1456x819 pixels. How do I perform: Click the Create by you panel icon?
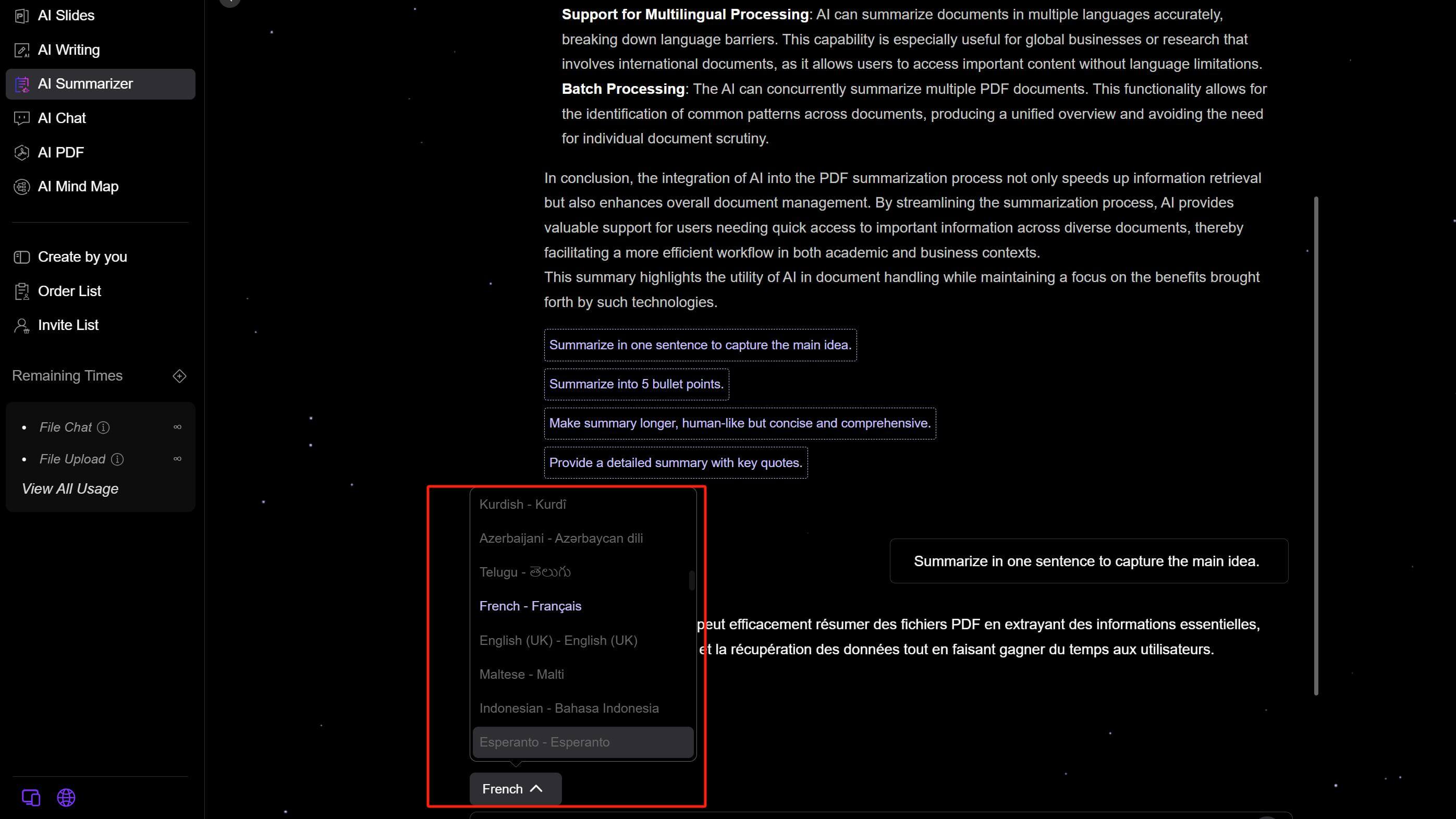[x=21, y=257]
